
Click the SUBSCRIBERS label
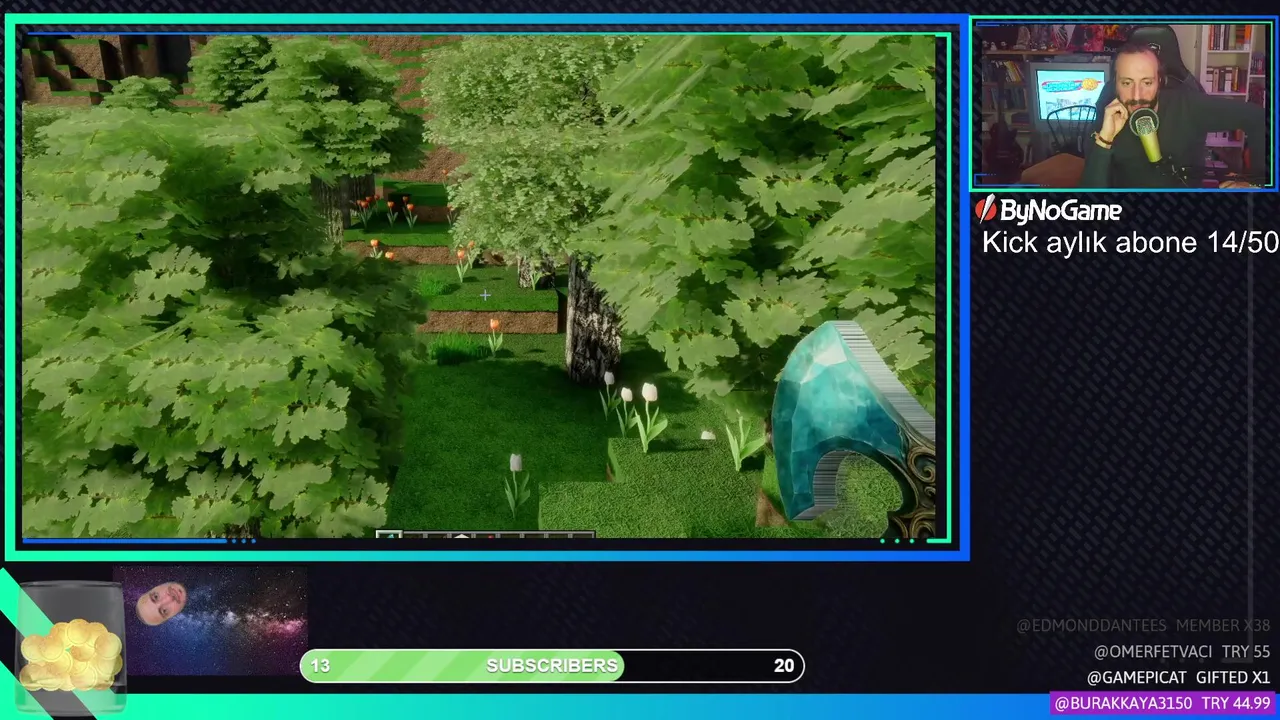coord(552,666)
